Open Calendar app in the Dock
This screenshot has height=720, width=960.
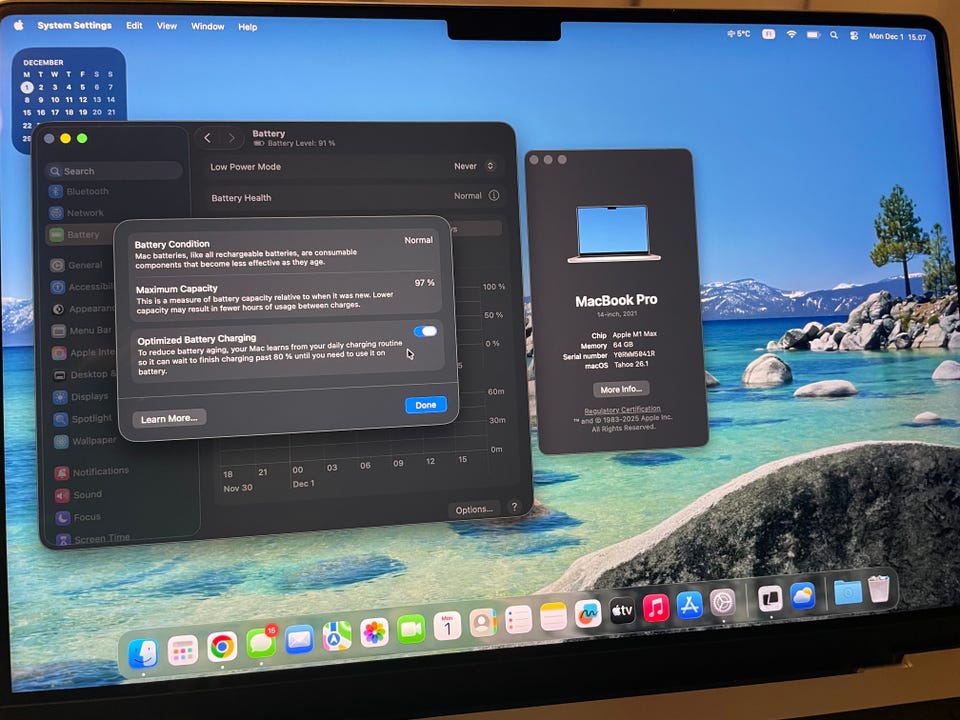pos(447,626)
